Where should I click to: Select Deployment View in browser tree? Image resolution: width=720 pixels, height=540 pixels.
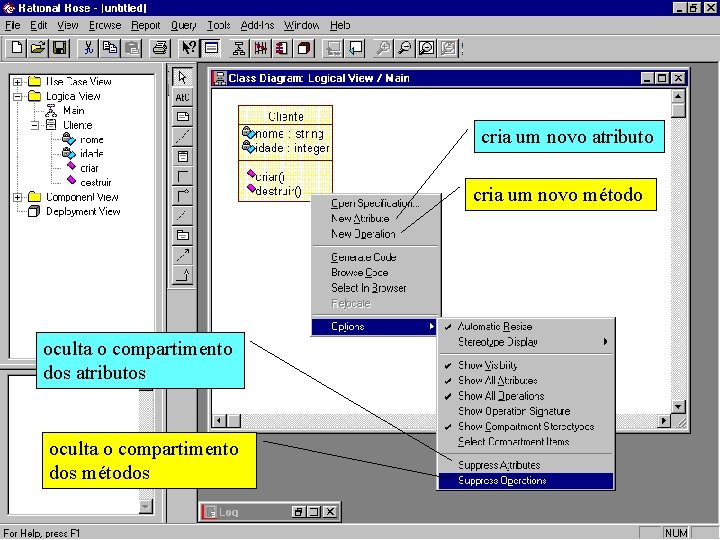tap(83, 212)
